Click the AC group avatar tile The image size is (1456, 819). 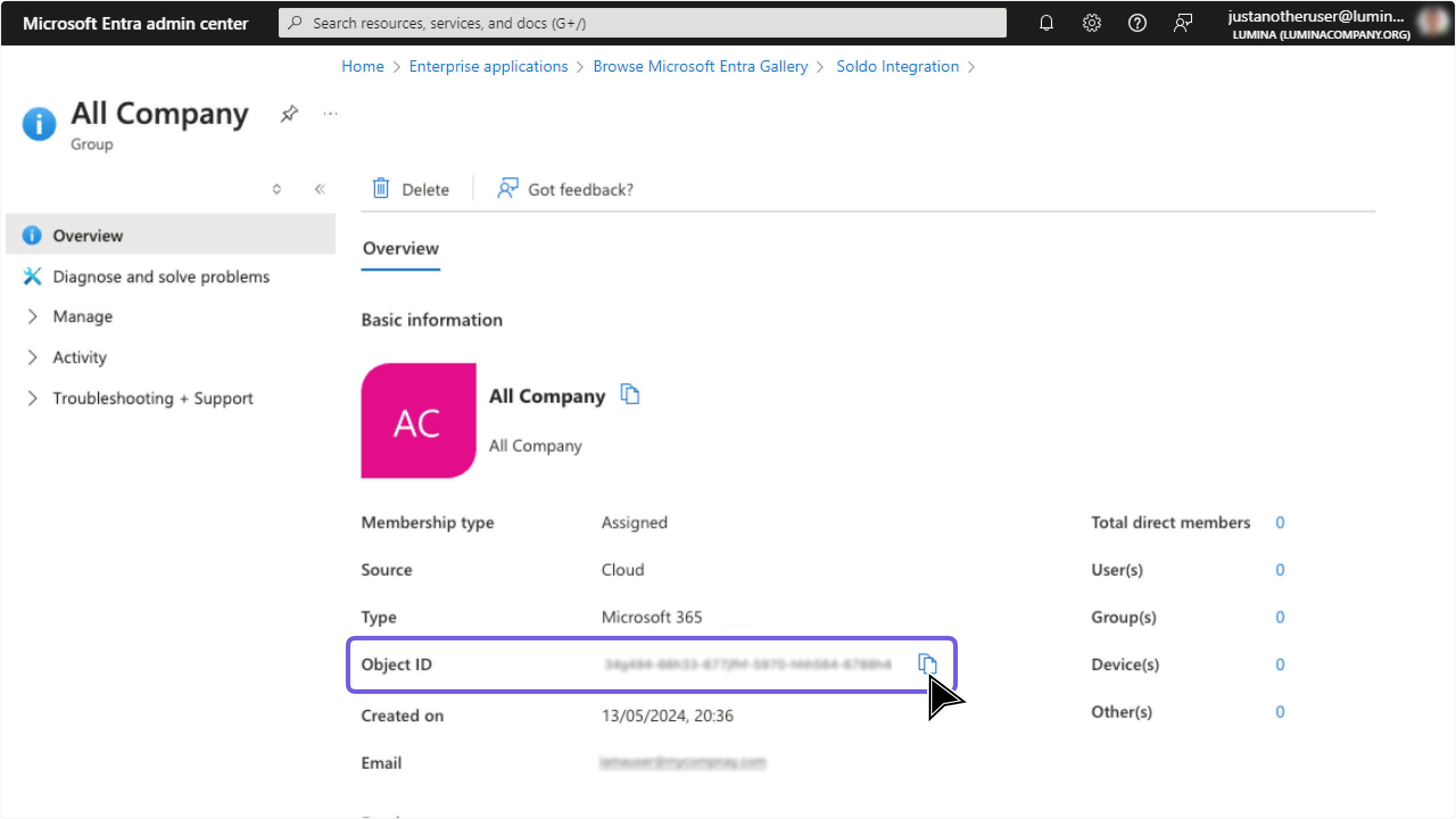point(419,420)
